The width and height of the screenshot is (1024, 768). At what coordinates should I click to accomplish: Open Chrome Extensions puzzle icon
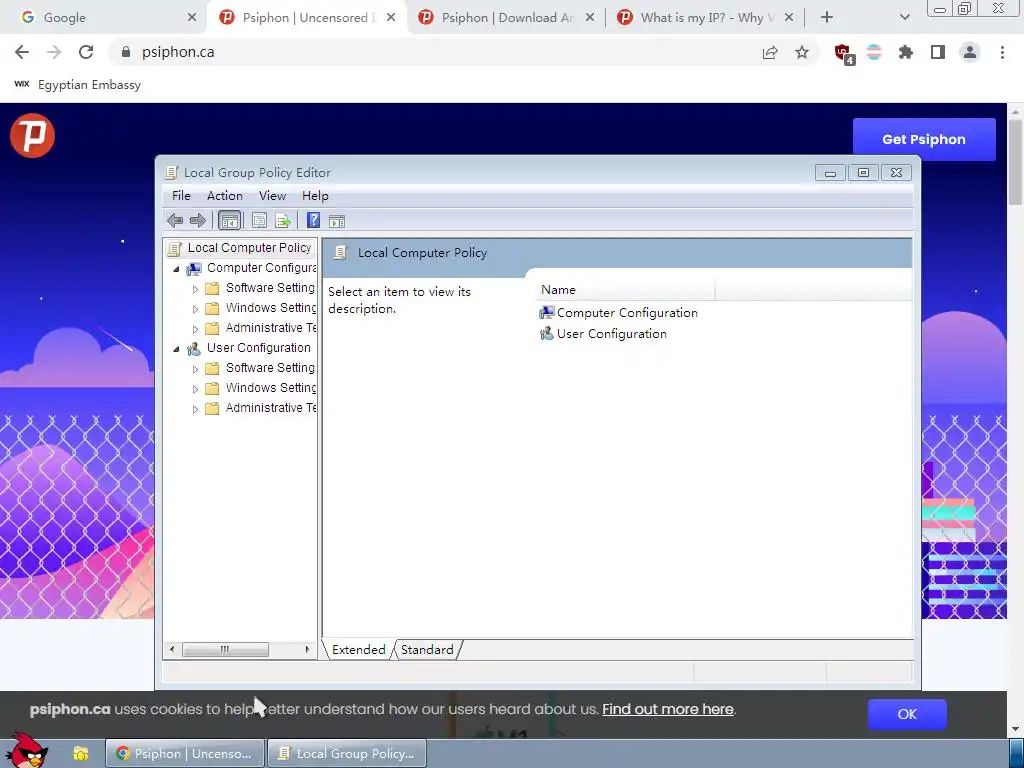[x=905, y=52]
